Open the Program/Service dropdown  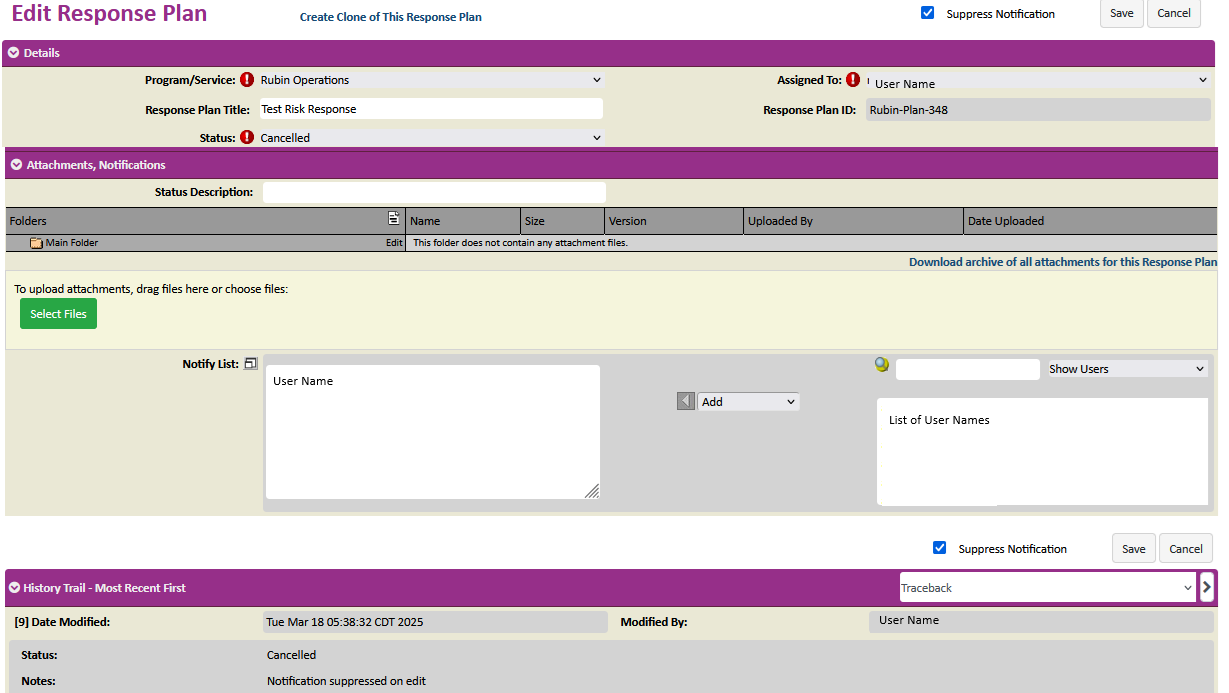(430, 80)
